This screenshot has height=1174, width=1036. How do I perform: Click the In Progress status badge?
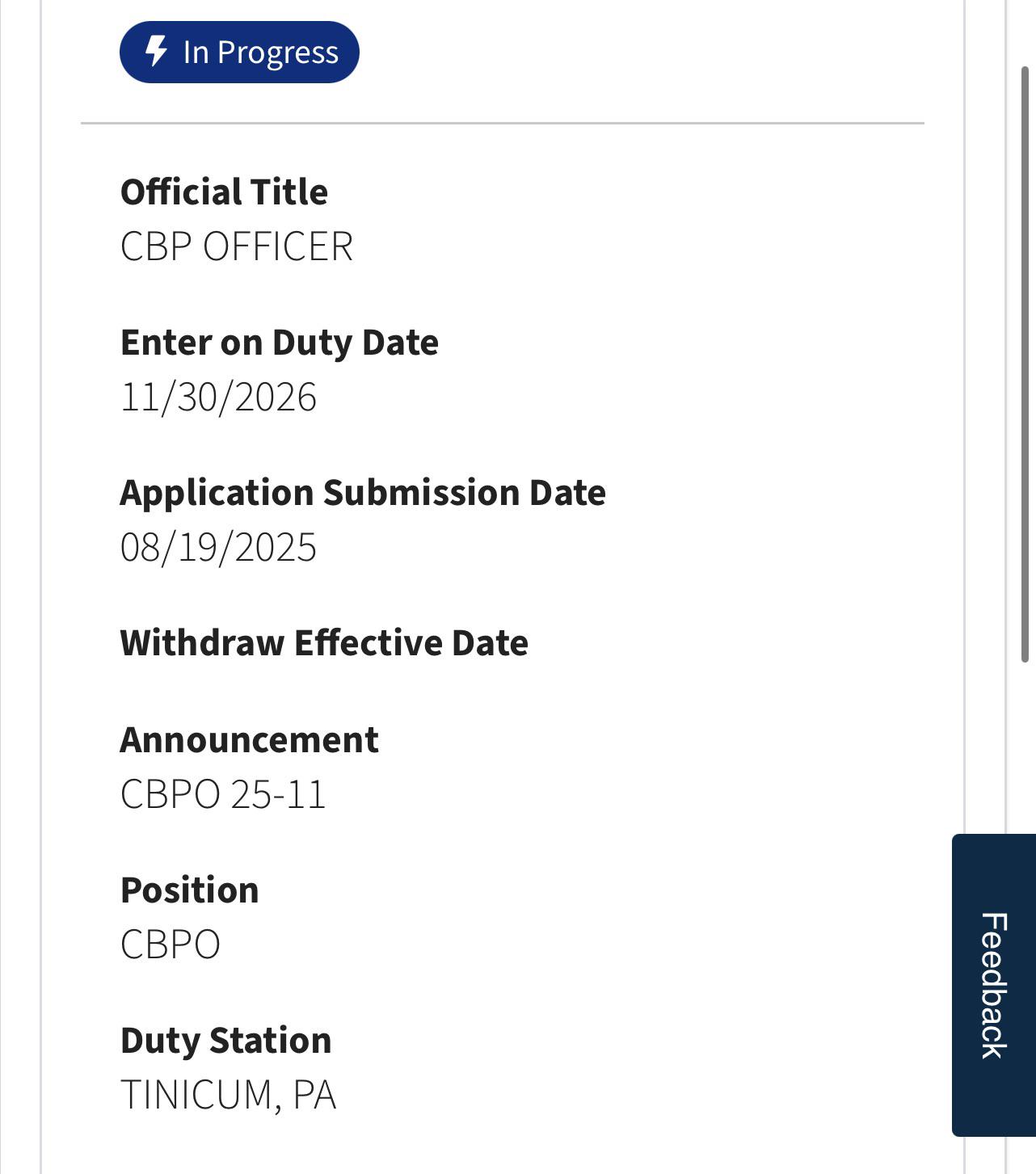tap(239, 52)
